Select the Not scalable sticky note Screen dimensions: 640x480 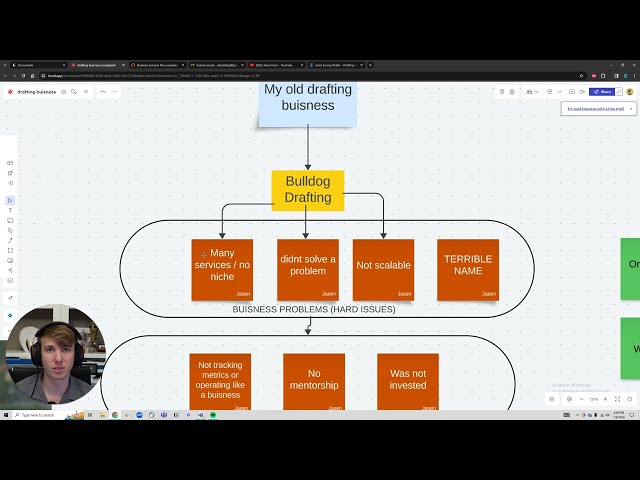[x=383, y=270]
